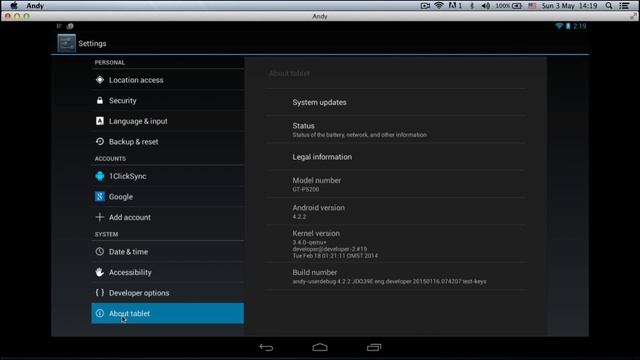The height and width of the screenshot is (360, 640).
Task: Click the screen sharing icon in the menu bar
Action: (x=425, y=5)
